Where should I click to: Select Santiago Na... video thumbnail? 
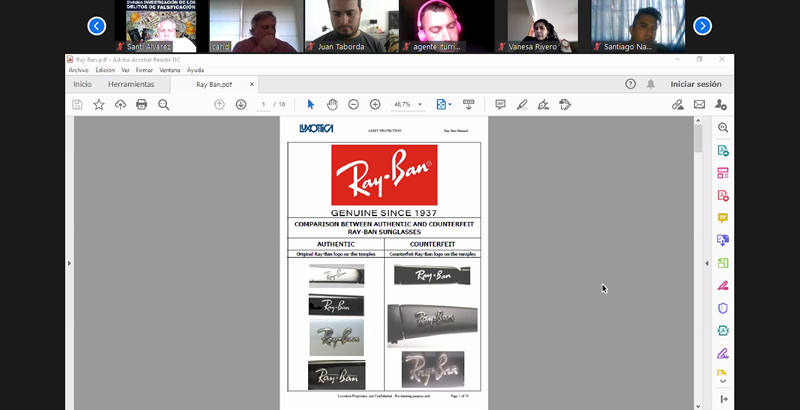638,26
